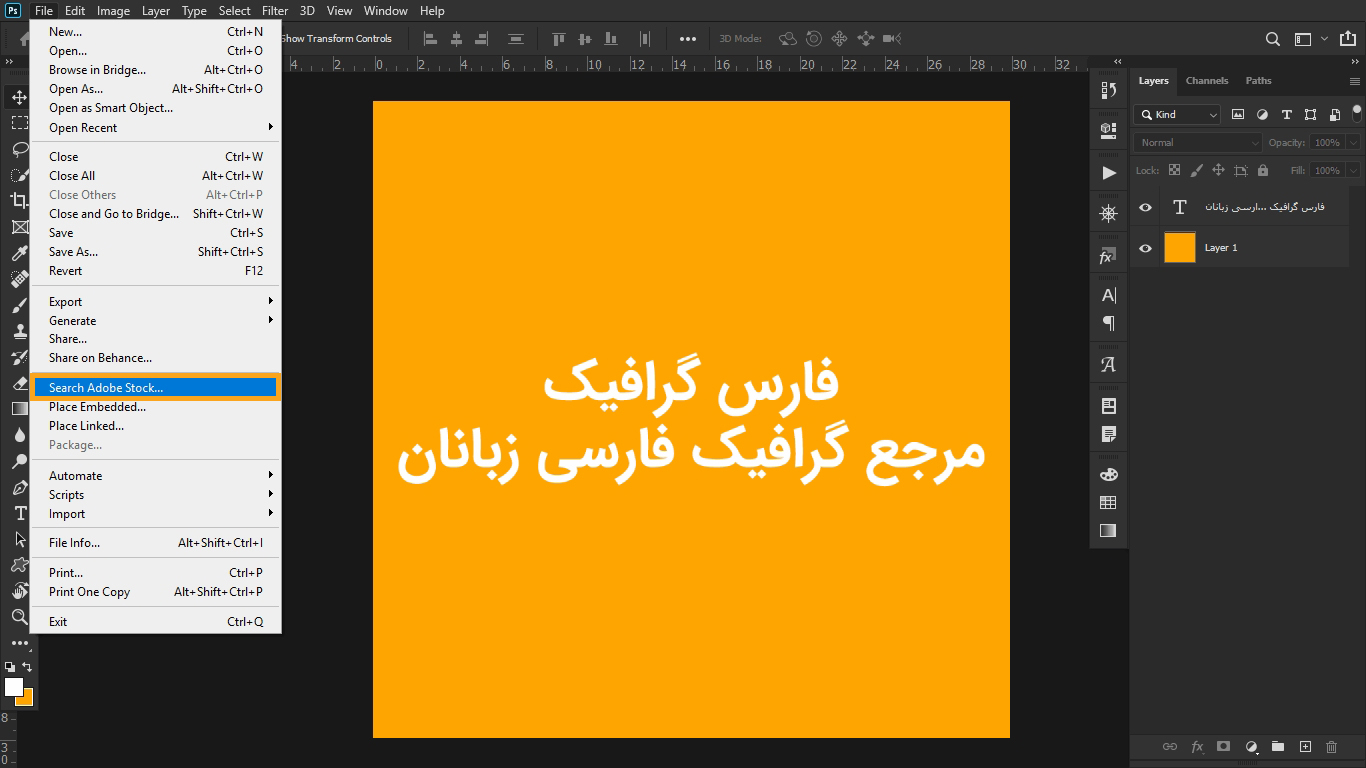Select the Crop tool
The width and height of the screenshot is (1366, 768).
click(x=18, y=200)
